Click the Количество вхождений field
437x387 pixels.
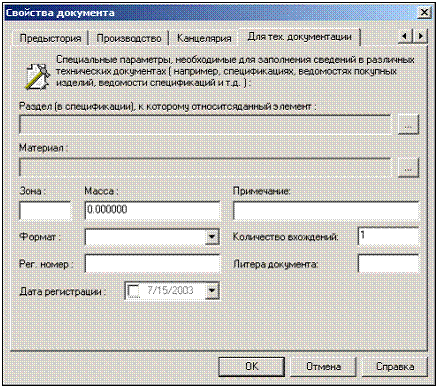pyautogui.click(x=388, y=237)
